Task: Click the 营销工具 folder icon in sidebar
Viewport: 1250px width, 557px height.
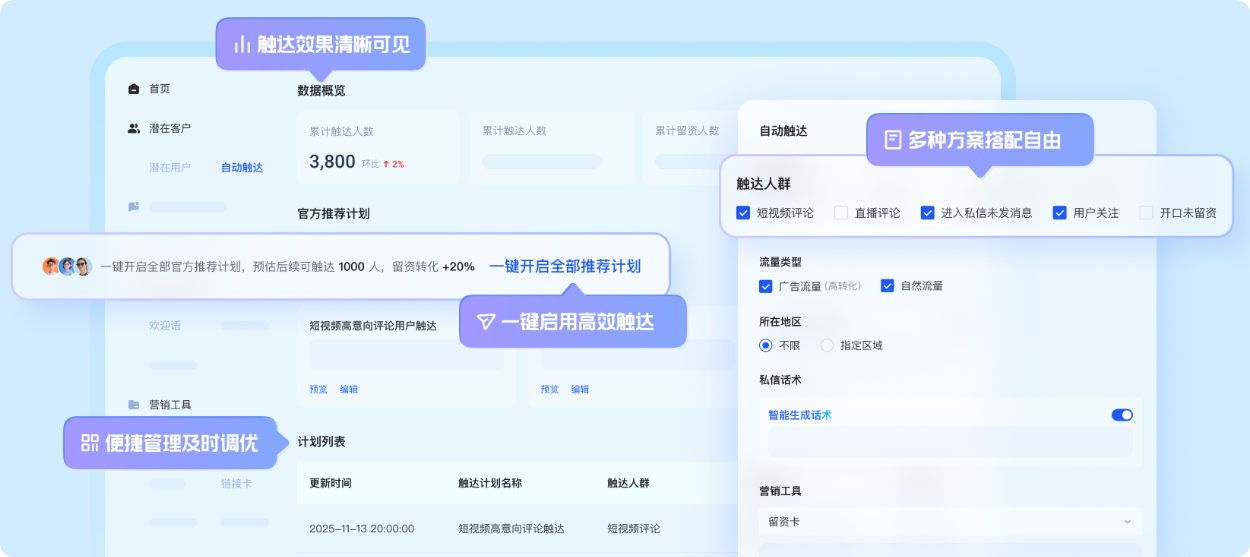Action: pyautogui.click(x=134, y=405)
